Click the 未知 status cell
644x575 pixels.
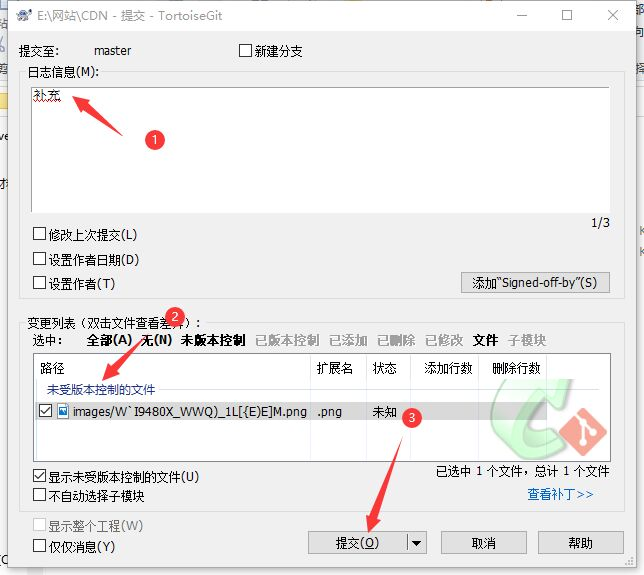[x=384, y=412]
